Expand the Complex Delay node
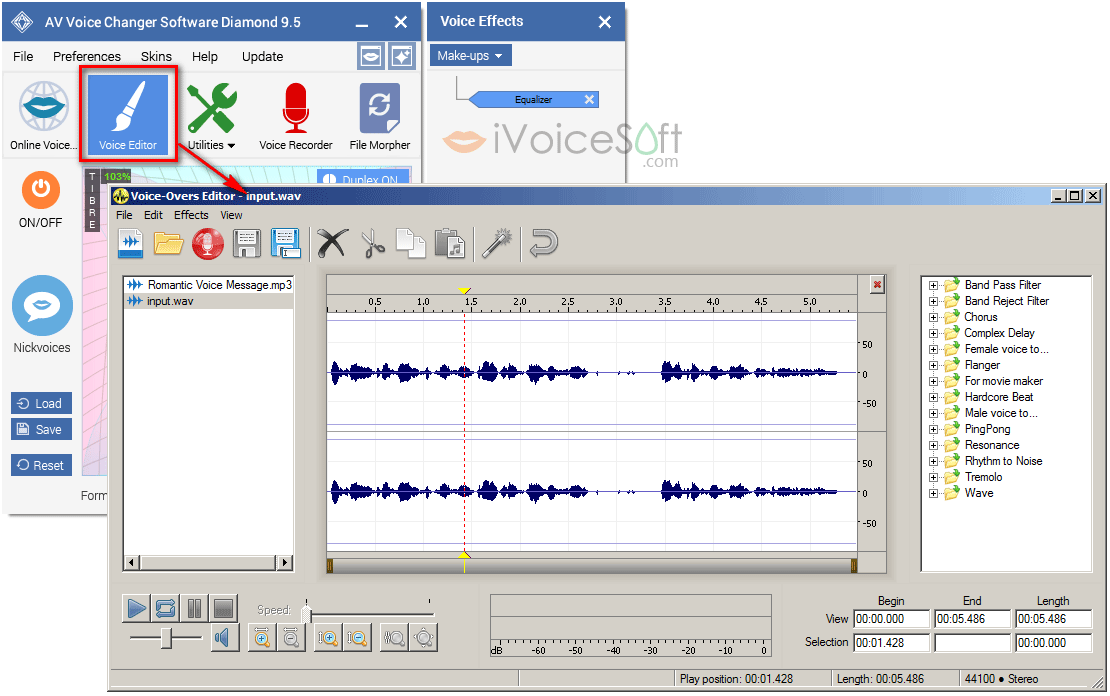 934,333
